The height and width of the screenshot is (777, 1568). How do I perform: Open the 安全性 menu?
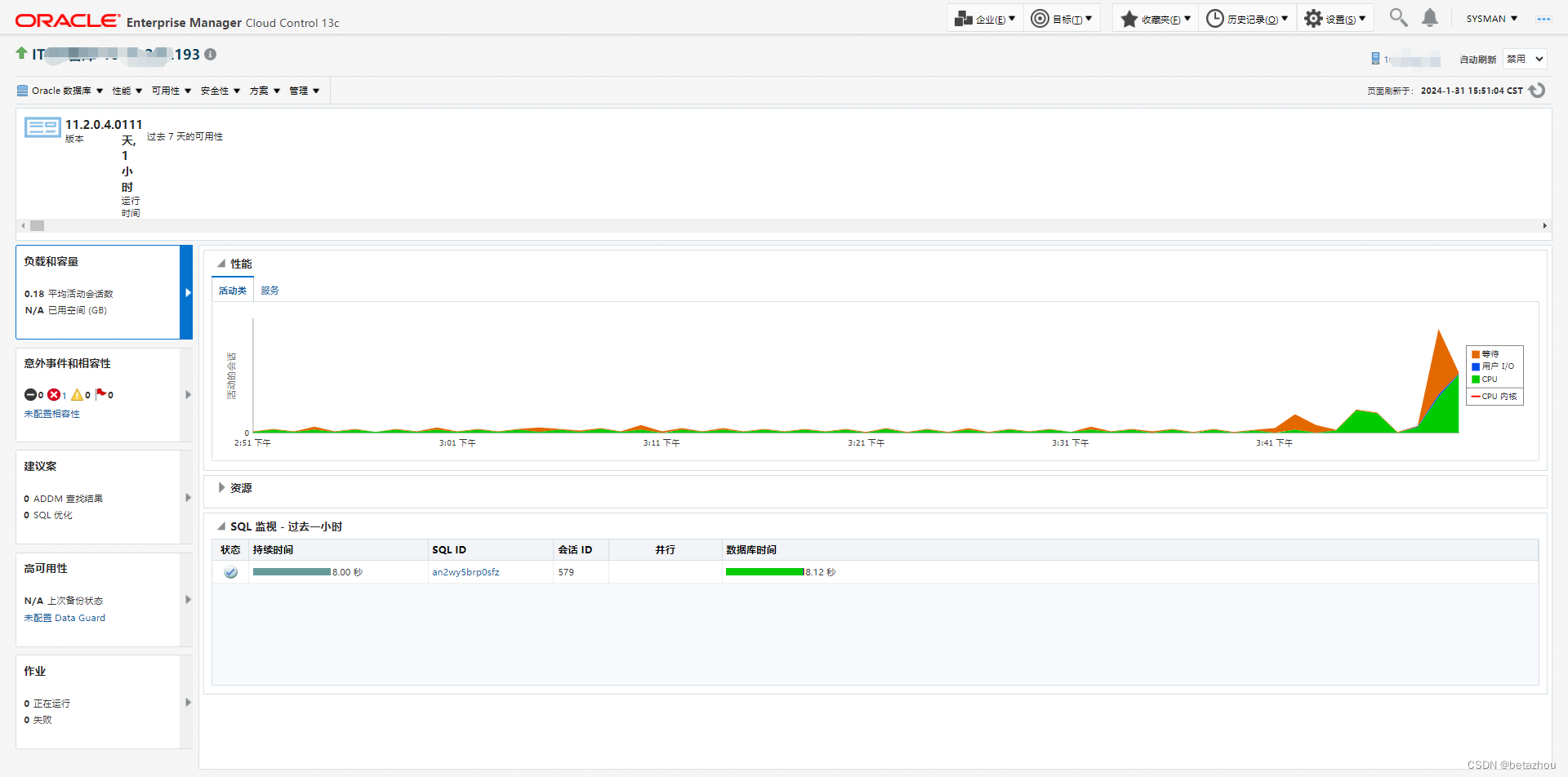(x=220, y=91)
